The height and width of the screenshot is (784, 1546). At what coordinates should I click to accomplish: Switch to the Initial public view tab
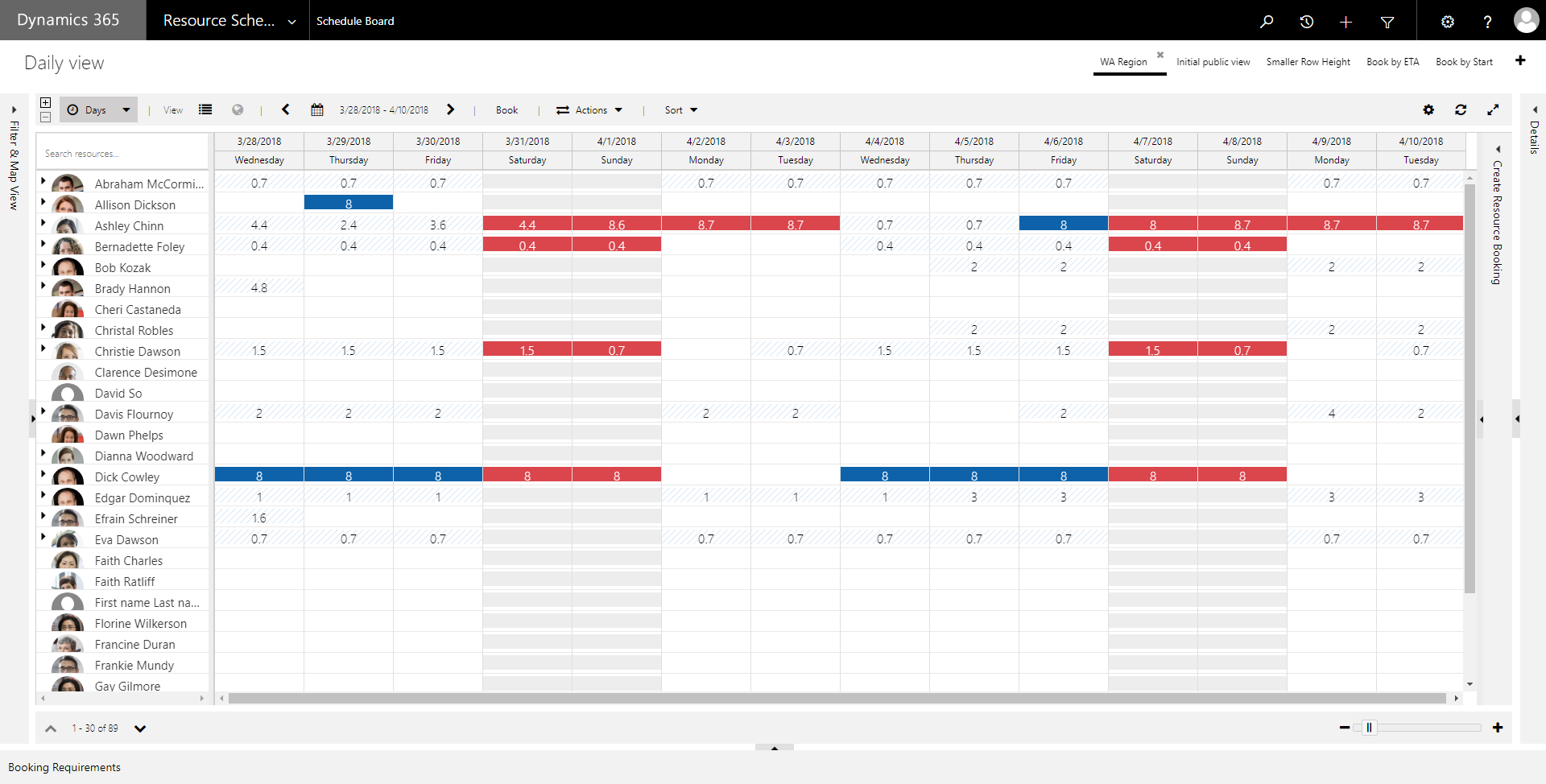(x=1213, y=61)
